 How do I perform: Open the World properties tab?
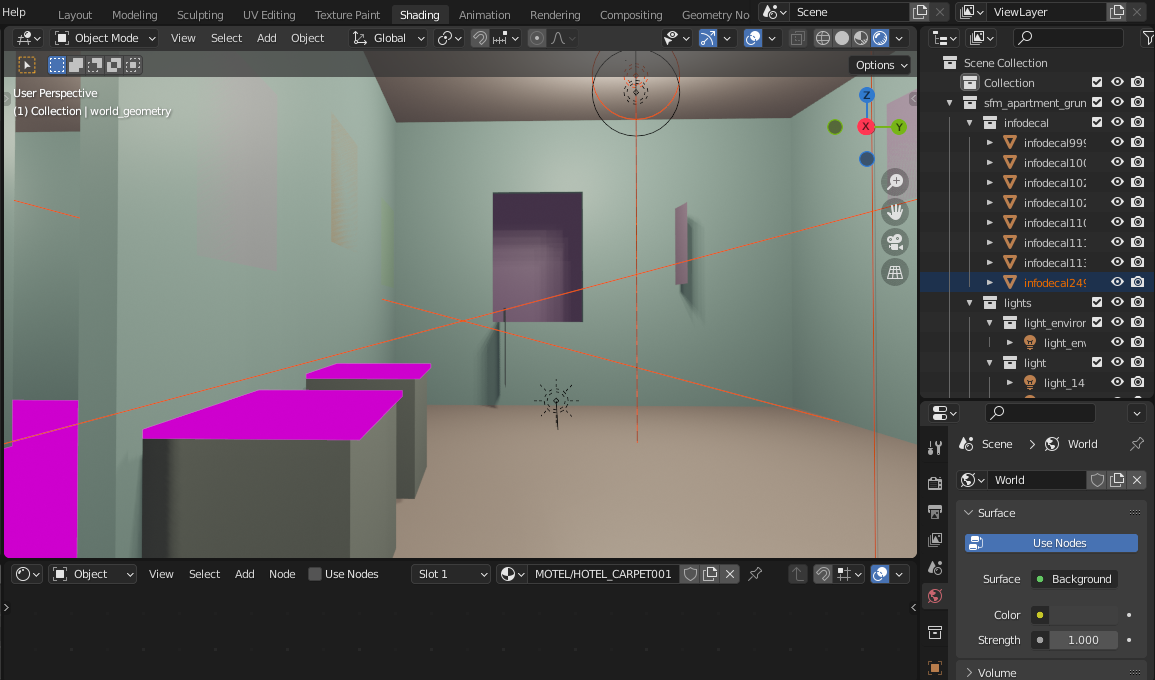pos(934,595)
